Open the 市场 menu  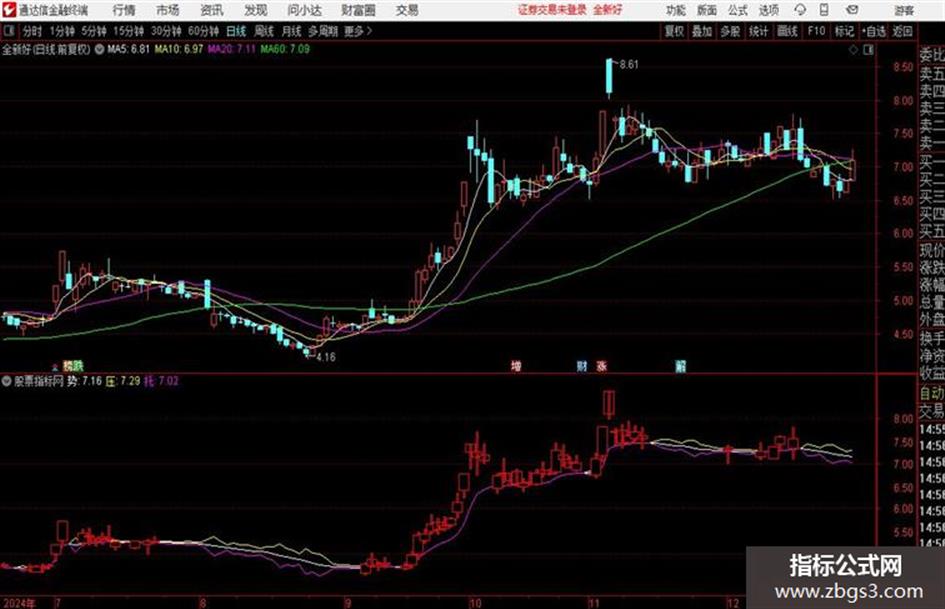coord(168,10)
